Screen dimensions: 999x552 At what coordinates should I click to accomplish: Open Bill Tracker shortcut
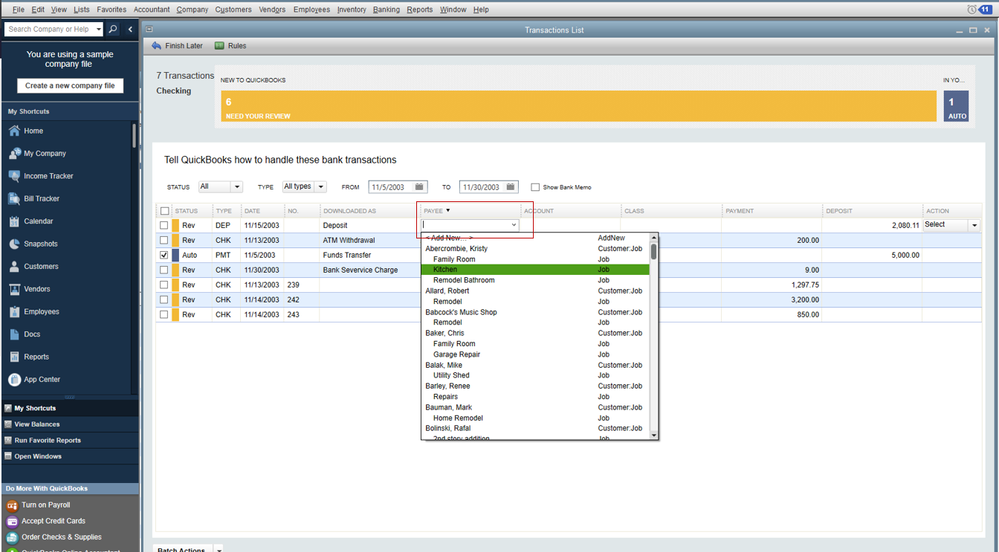coord(41,199)
